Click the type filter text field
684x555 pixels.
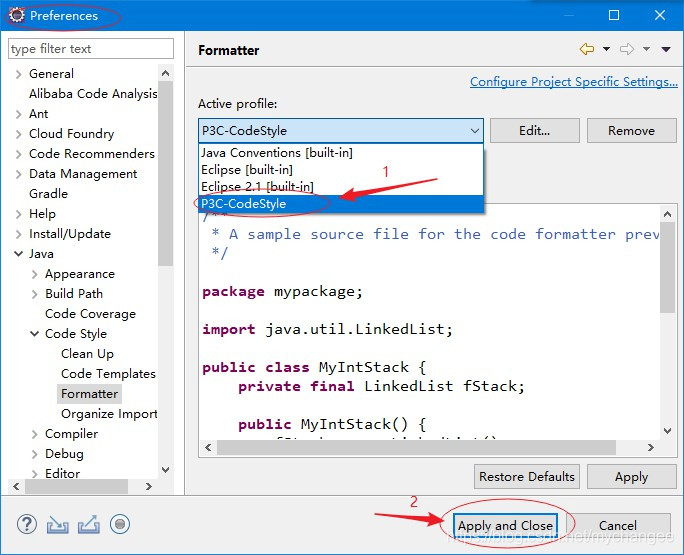90,49
